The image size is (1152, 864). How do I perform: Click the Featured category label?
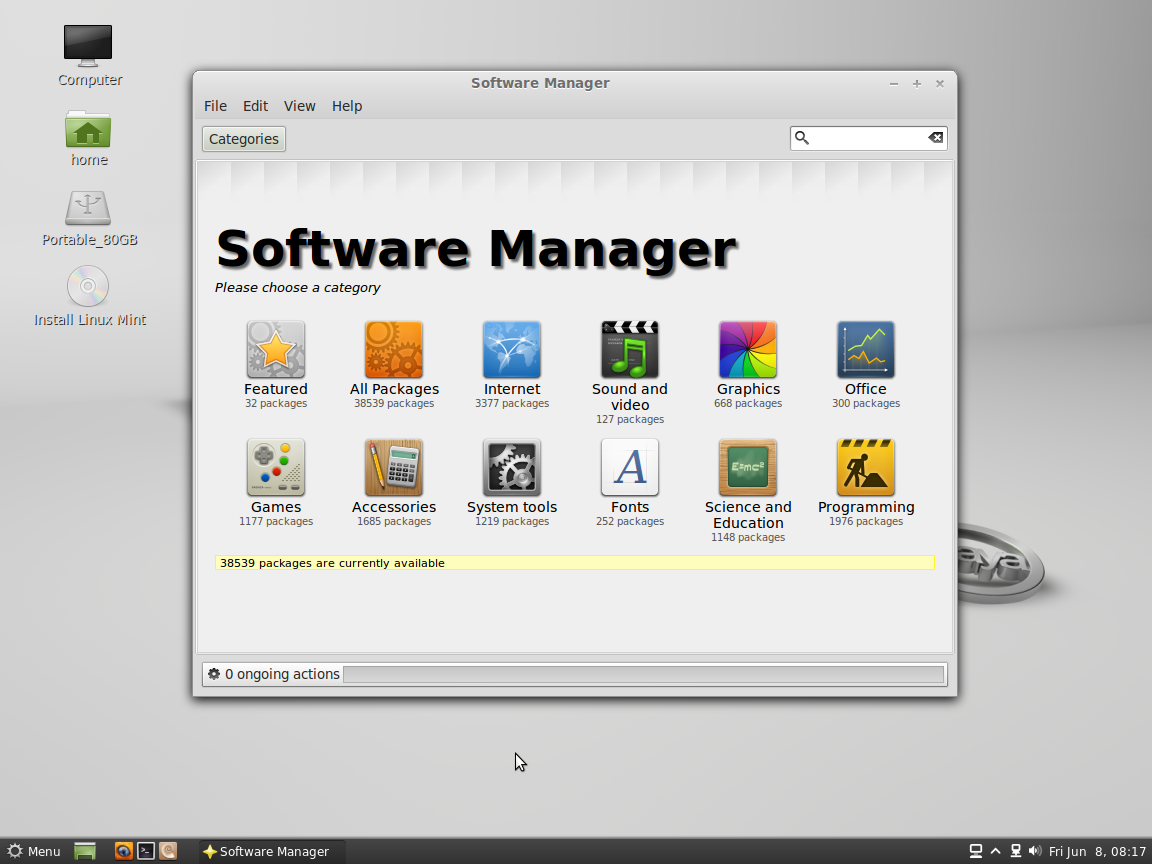pyautogui.click(x=276, y=389)
